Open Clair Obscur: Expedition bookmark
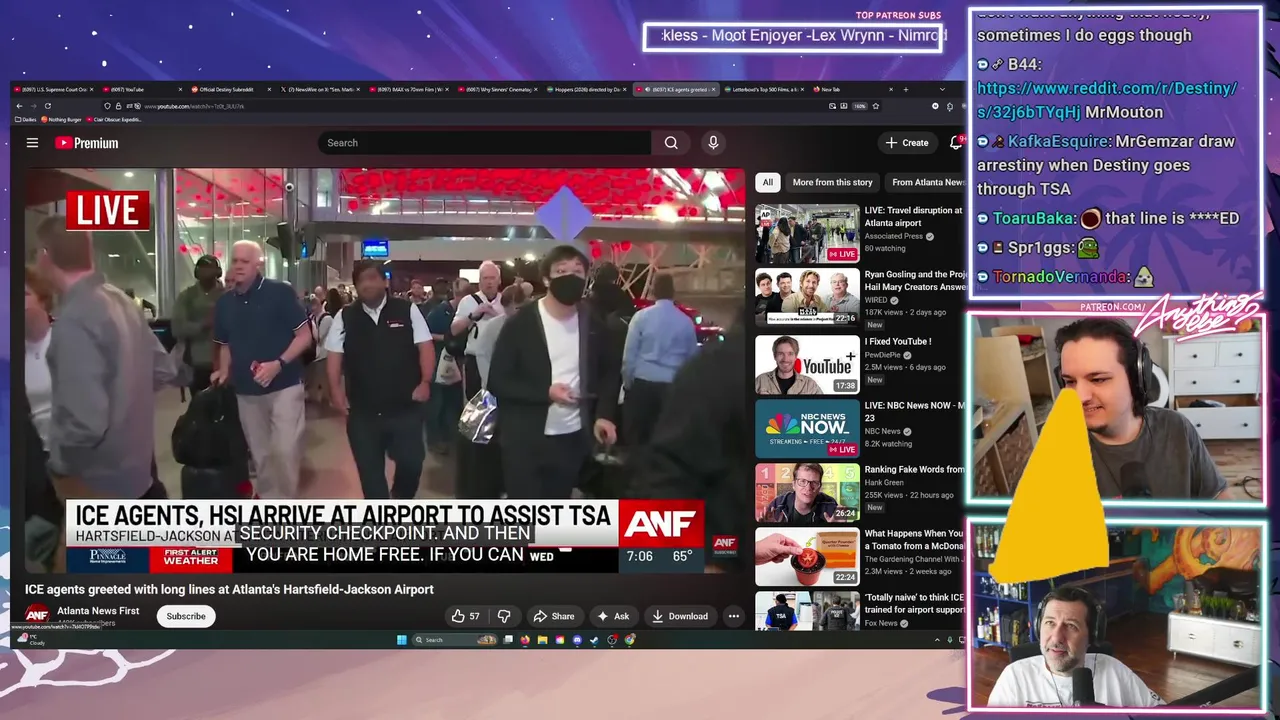 (114, 119)
